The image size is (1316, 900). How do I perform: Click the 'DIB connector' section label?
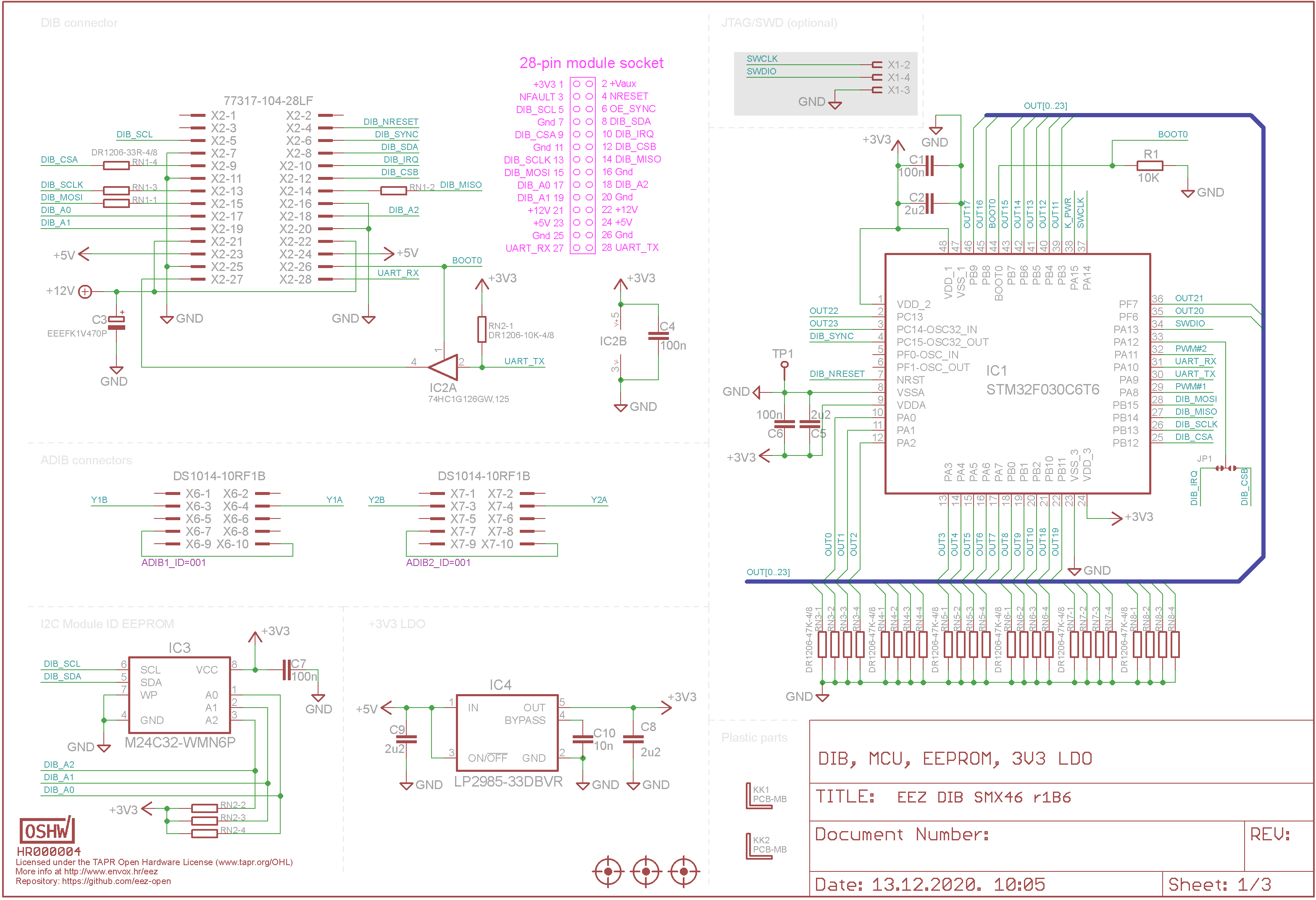(79, 23)
